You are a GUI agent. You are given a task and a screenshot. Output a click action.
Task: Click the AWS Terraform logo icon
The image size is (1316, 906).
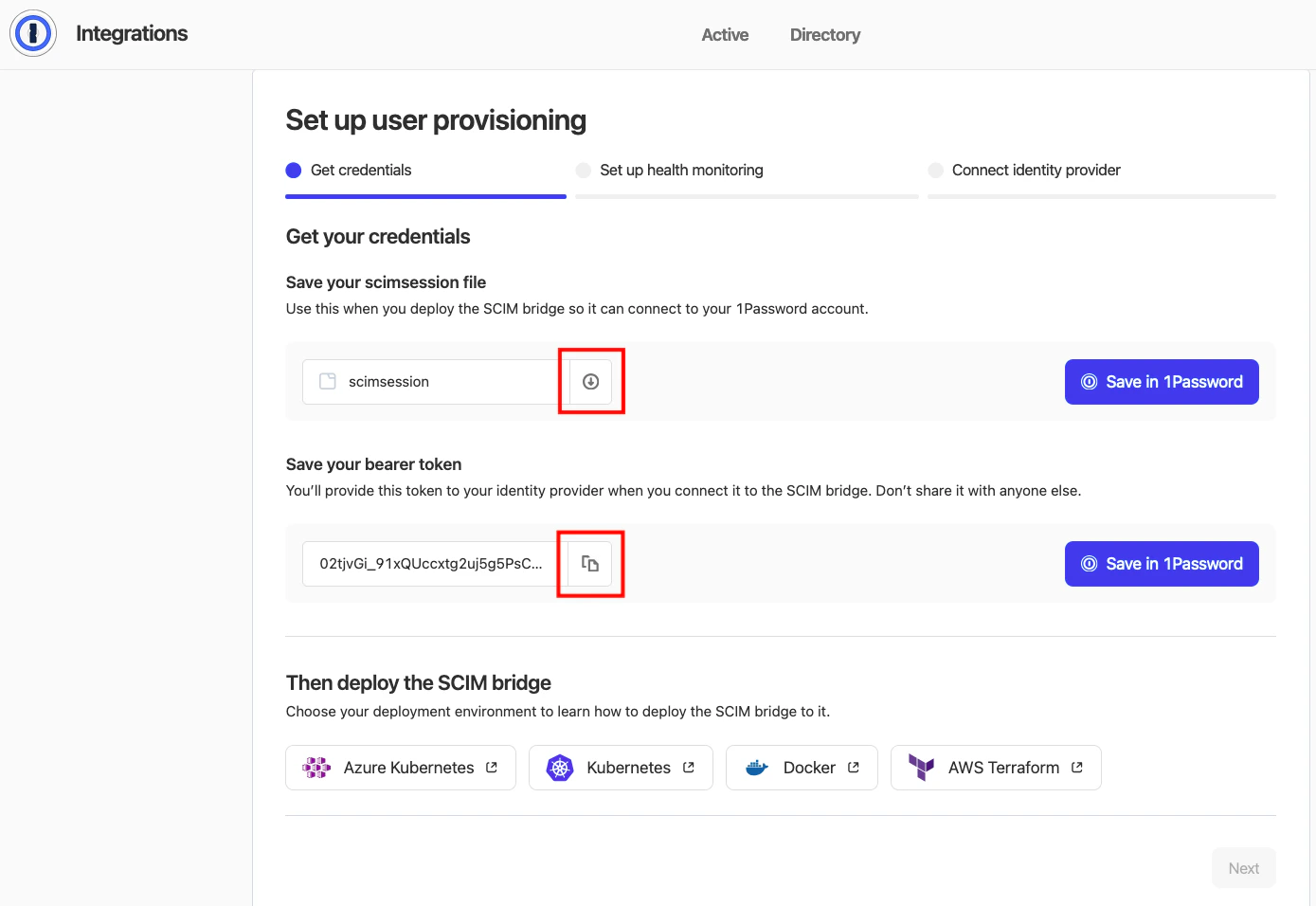click(921, 768)
